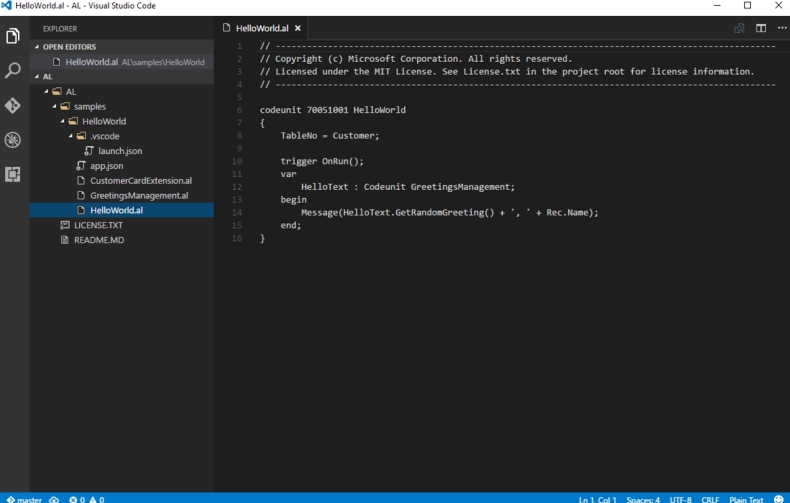Open README.MD in the Explorer
Viewport: 790px width, 503px height.
98,240
